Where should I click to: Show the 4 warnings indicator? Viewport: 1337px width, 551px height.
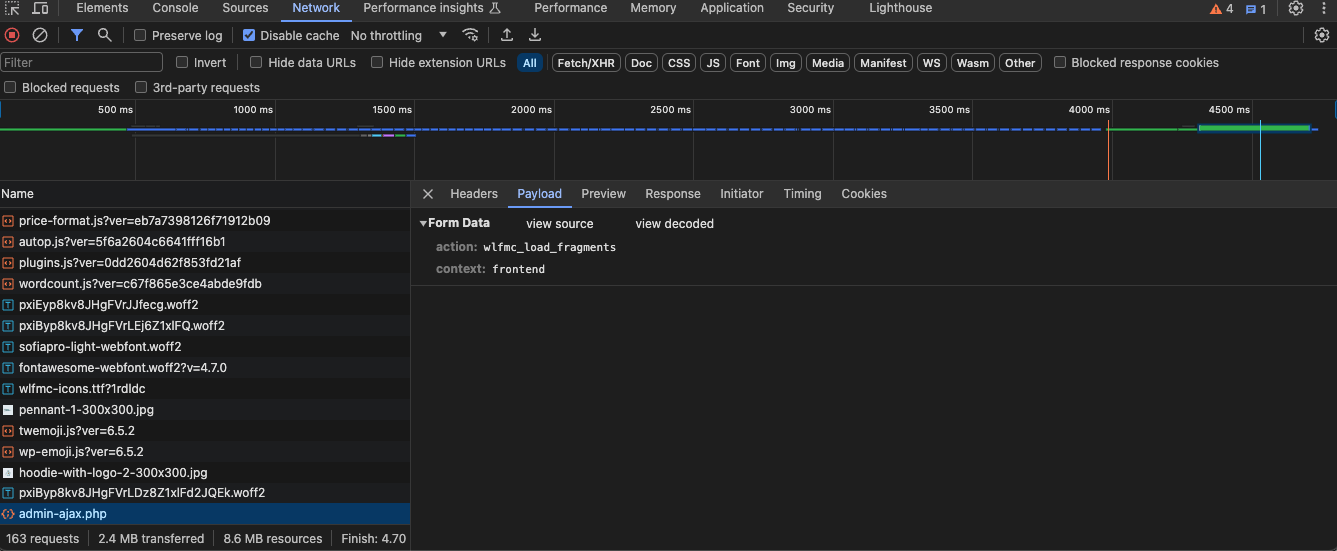pyautogui.click(x=1222, y=9)
